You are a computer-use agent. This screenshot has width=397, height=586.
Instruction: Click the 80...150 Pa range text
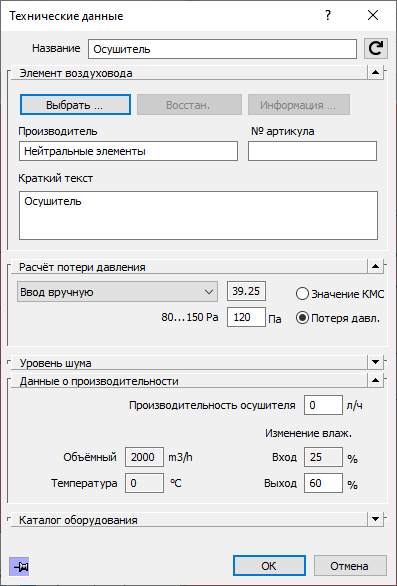point(190,318)
